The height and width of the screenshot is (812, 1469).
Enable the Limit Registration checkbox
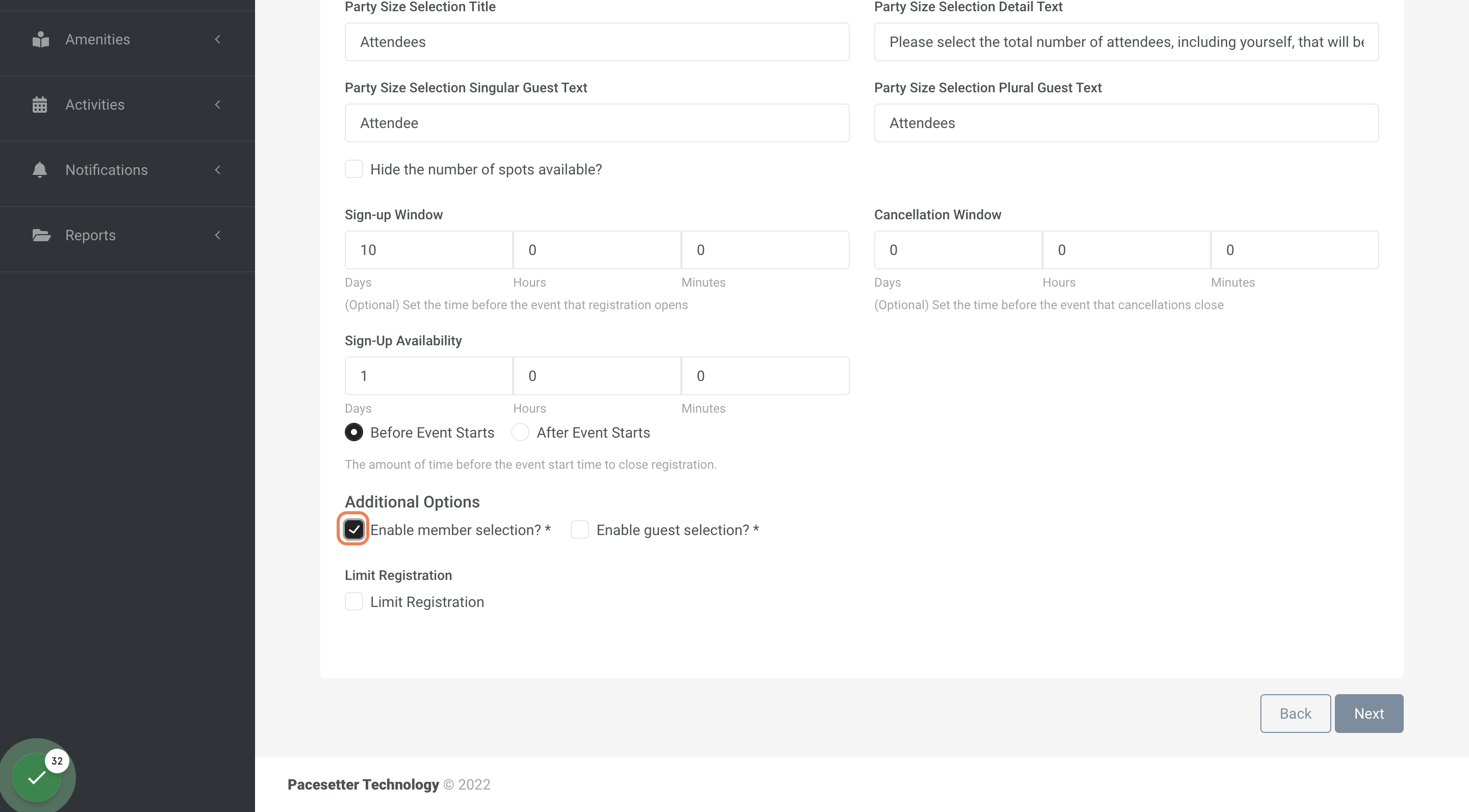(353, 601)
